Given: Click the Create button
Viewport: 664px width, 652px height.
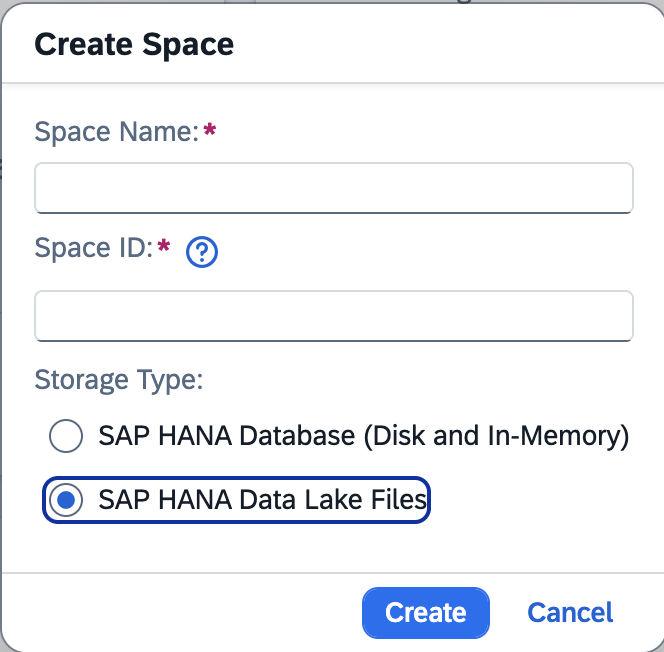Looking at the screenshot, I should [x=426, y=613].
